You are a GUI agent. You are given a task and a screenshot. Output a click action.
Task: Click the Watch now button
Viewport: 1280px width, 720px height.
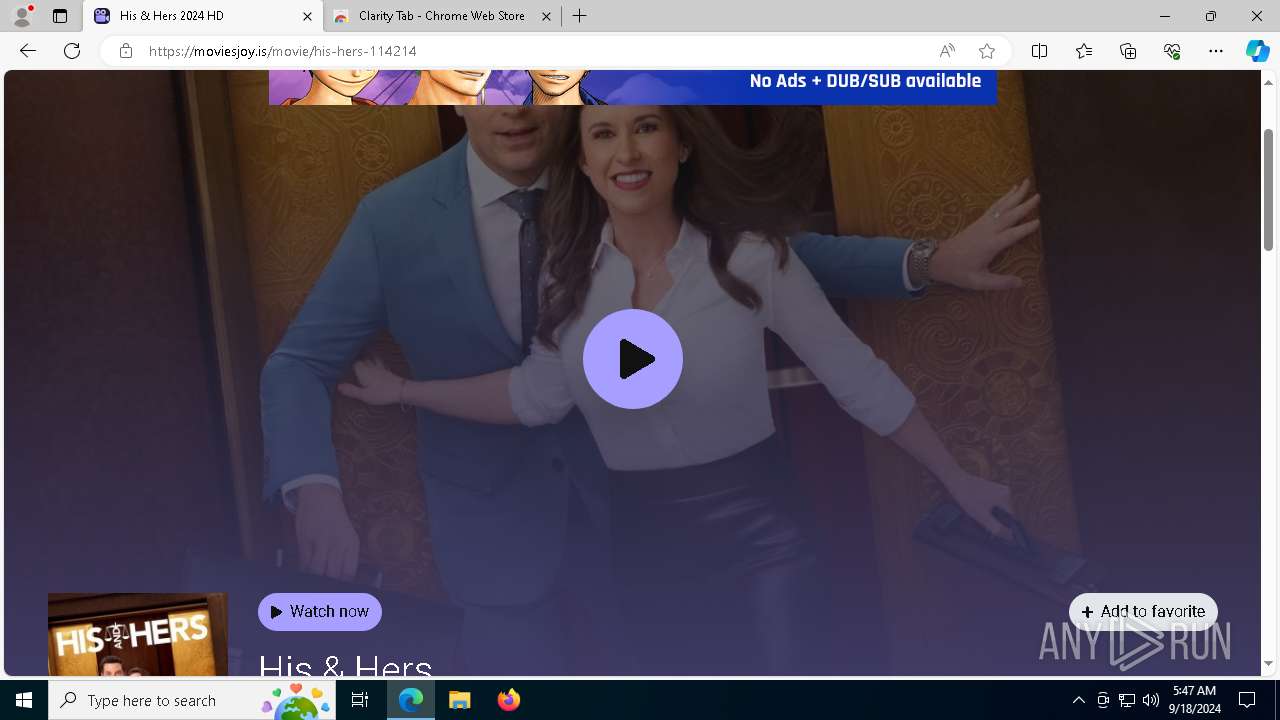tap(320, 612)
